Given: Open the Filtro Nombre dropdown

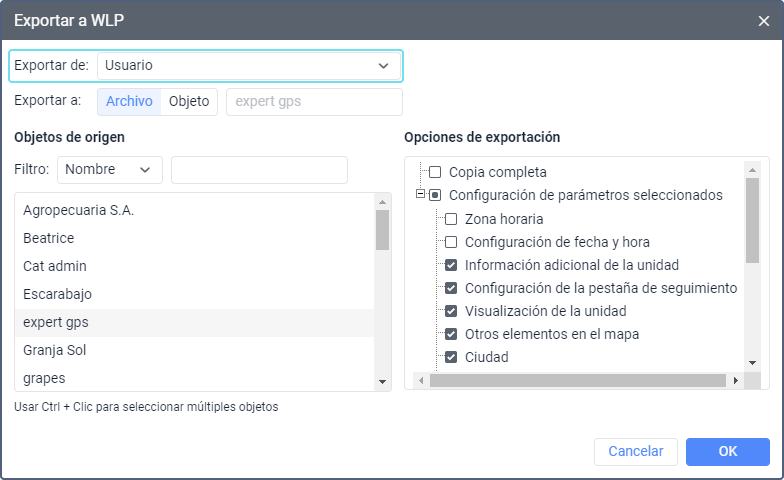Looking at the screenshot, I should pos(109,170).
